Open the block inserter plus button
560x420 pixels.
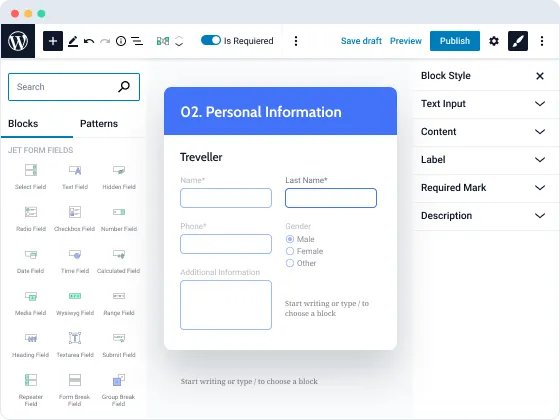click(x=53, y=41)
